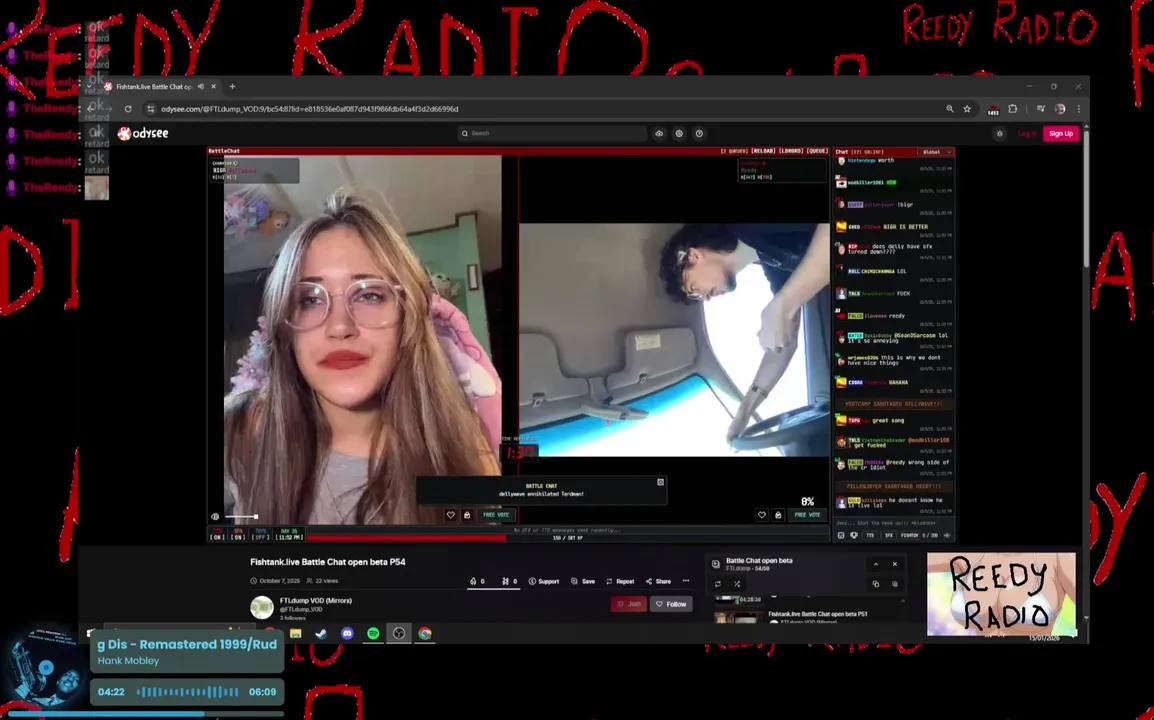Click the red XP progress bar
The image size is (1154, 720).
tap(406, 538)
